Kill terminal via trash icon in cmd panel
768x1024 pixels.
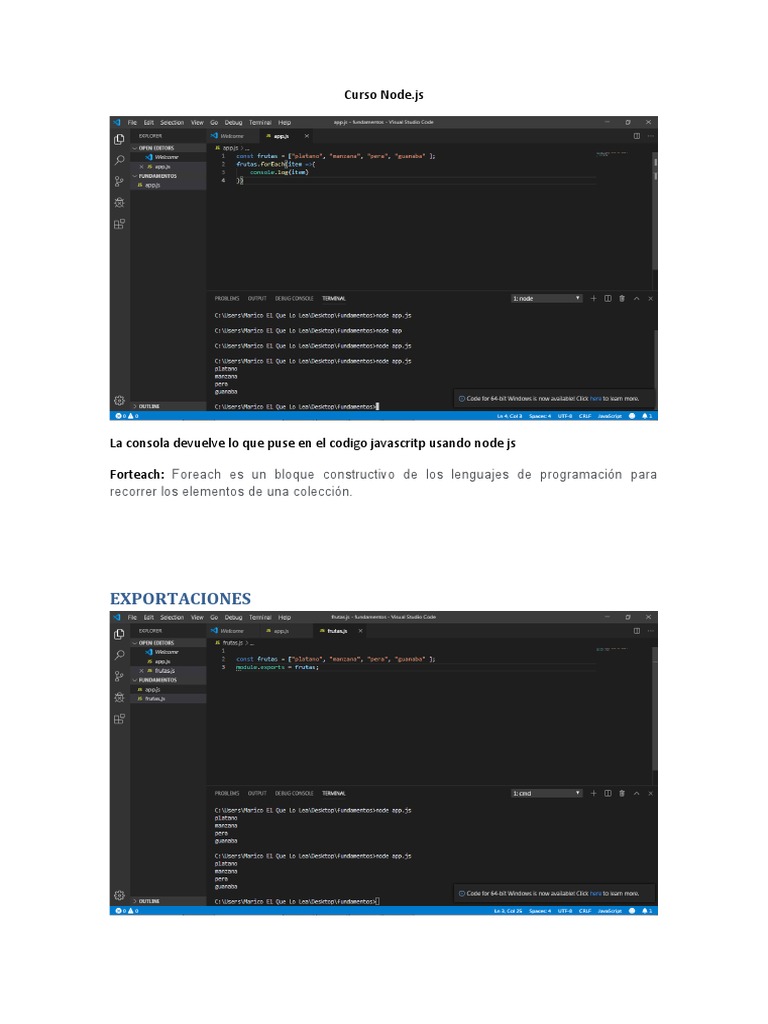coord(622,793)
